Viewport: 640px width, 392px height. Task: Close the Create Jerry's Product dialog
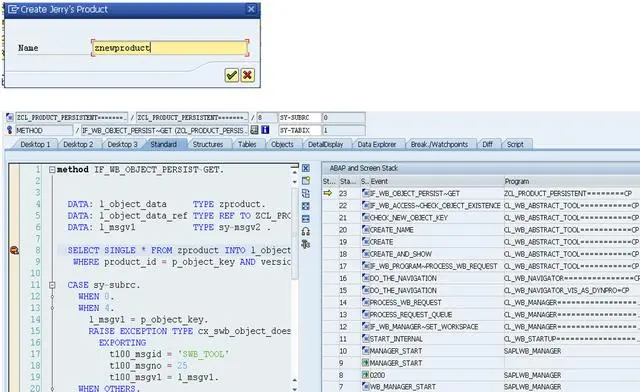click(251, 9)
